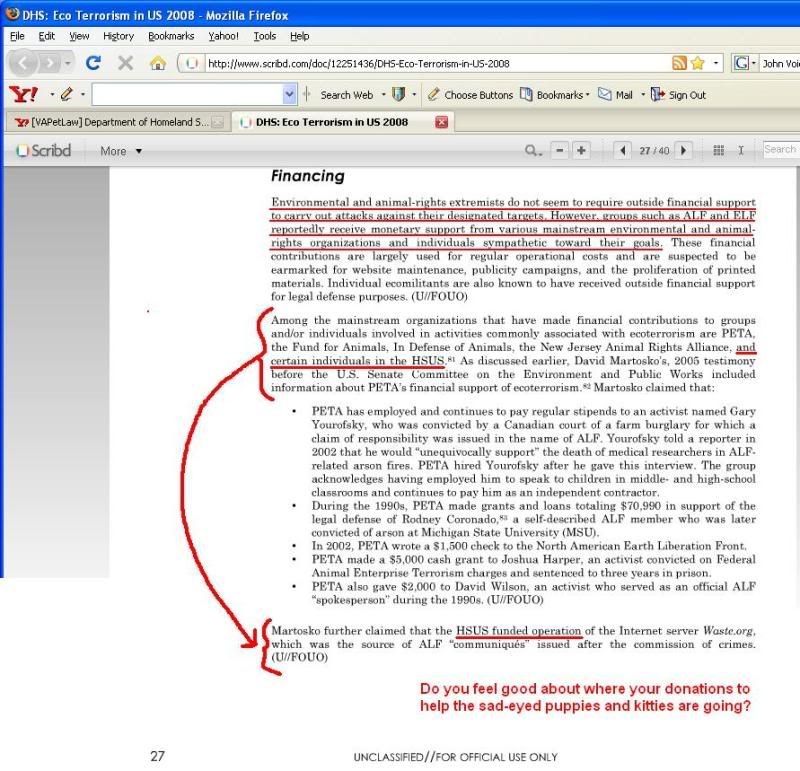Viewport: 800px width, 771px height.
Task: Go to the Firefox home page icon
Action: pyautogui.click(x=157, y=63)
